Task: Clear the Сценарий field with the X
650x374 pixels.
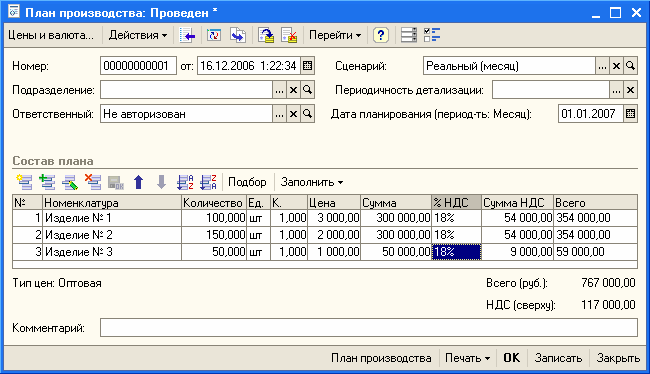Action: (616, 66)
